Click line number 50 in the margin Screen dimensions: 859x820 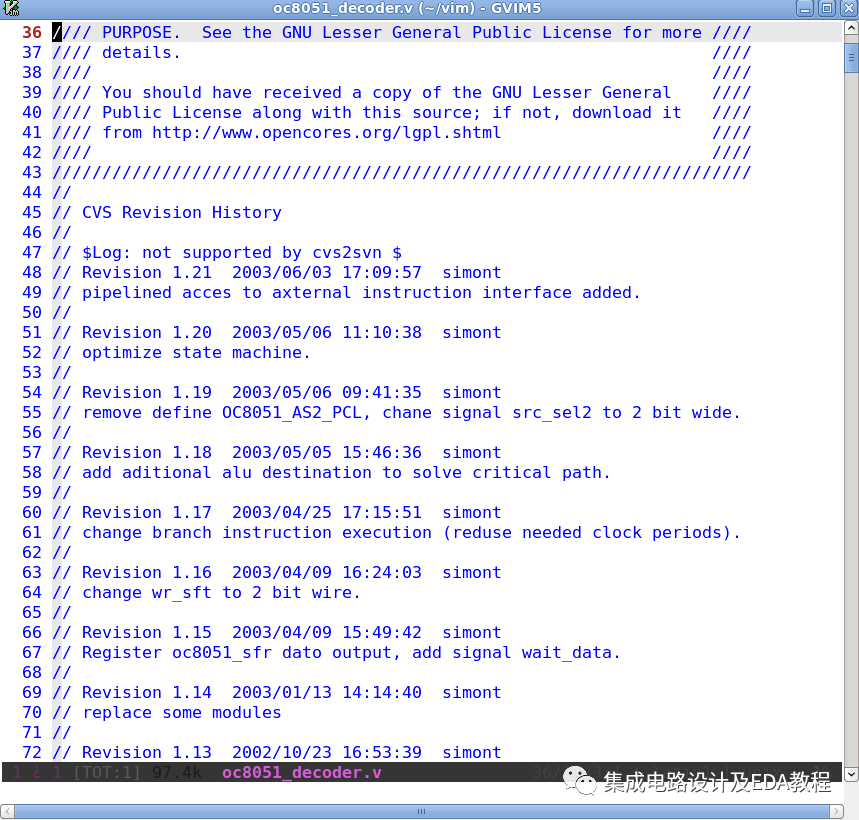[x=31, y=312]
